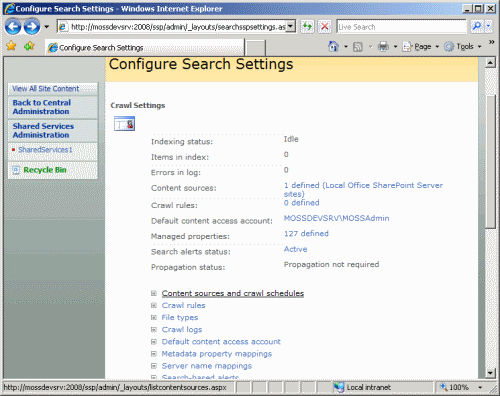
Task: Click bullet icon beside File types
Action: click(154, 317)
